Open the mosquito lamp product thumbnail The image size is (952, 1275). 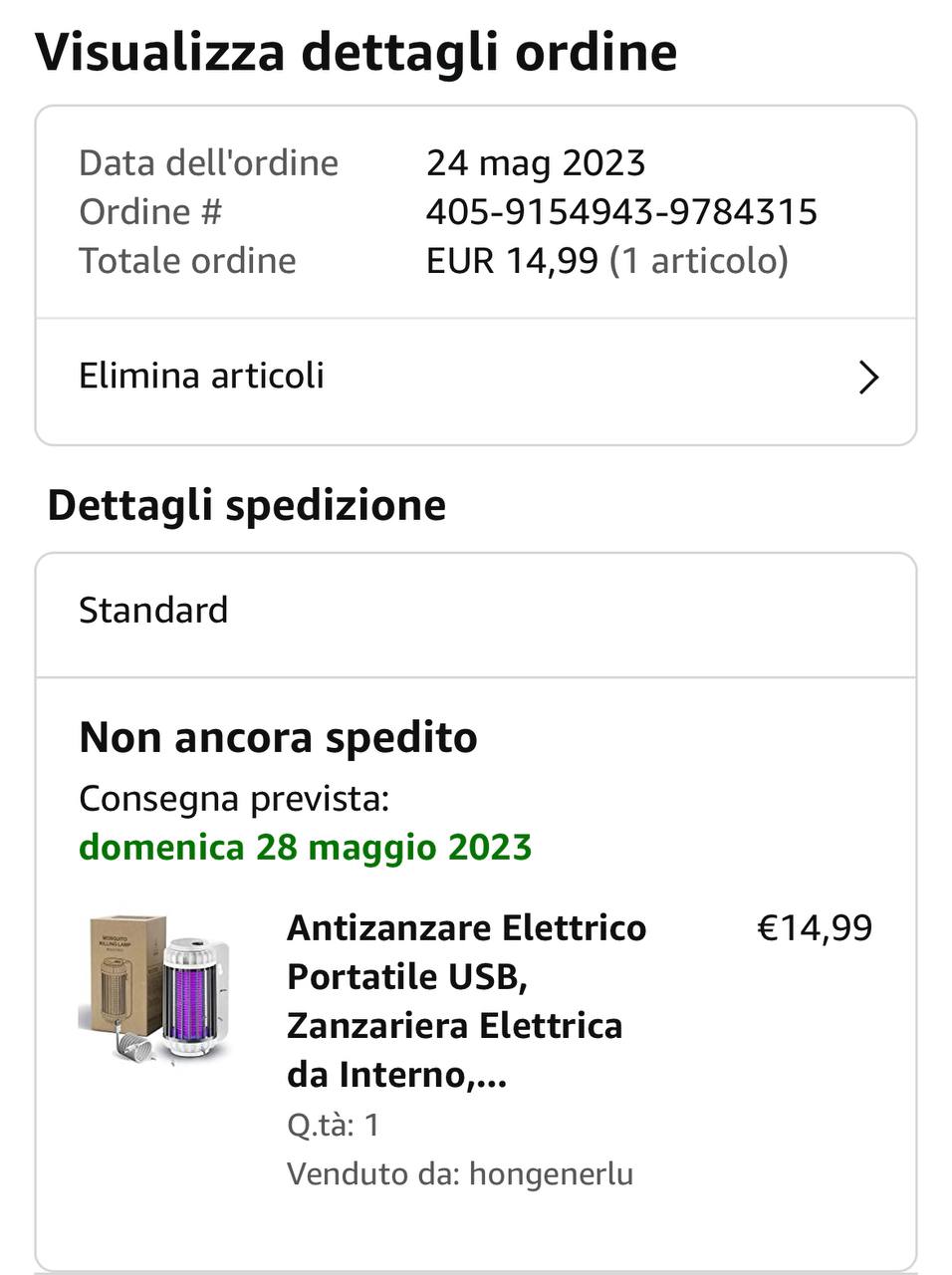(x=154, y=989)
